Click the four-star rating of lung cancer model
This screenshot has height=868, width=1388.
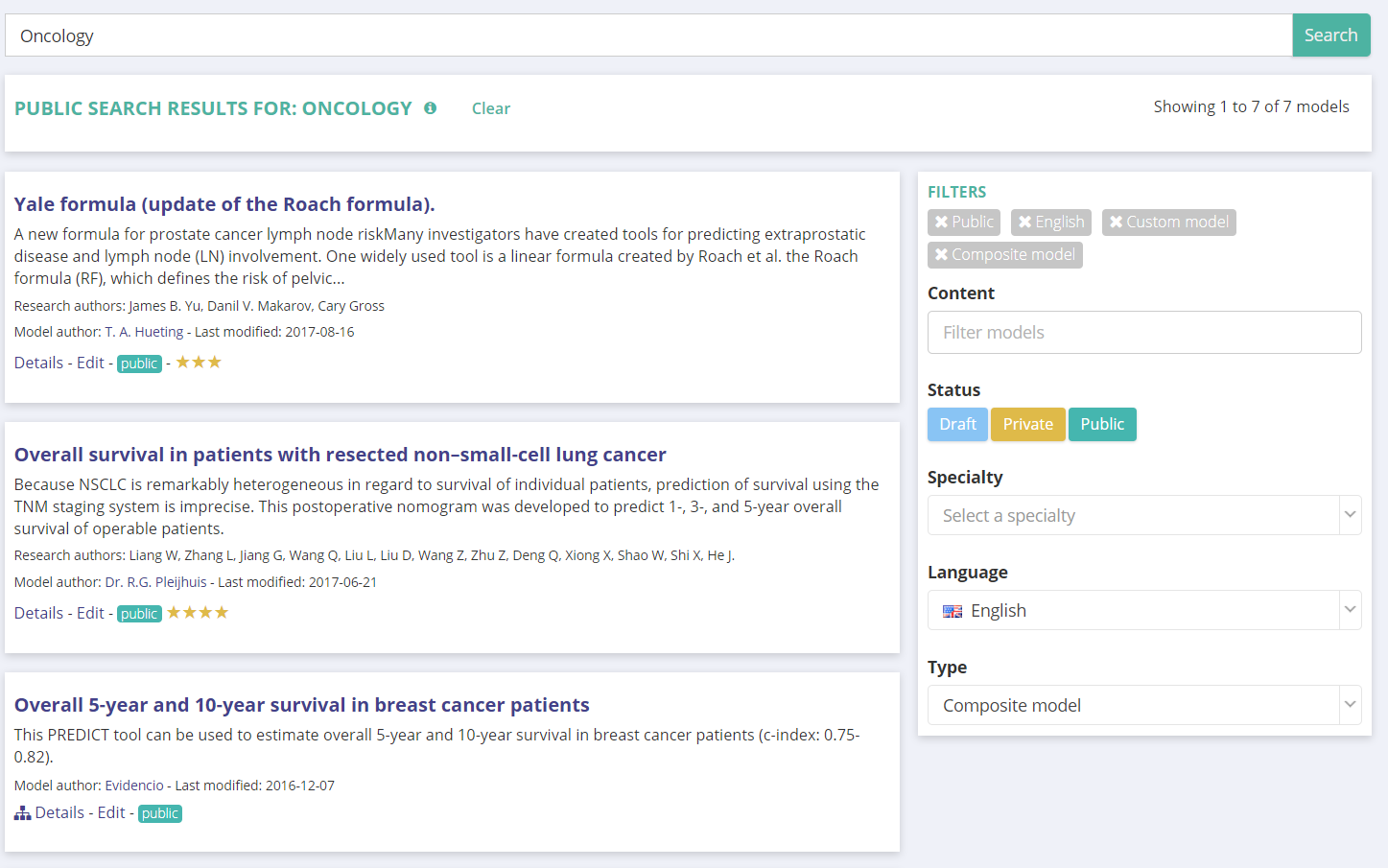click(198, 613)
